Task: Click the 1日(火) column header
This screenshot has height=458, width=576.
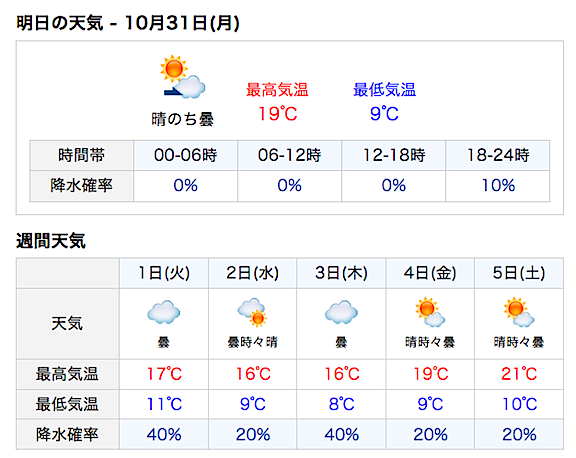Action: (x=164, y=273)
